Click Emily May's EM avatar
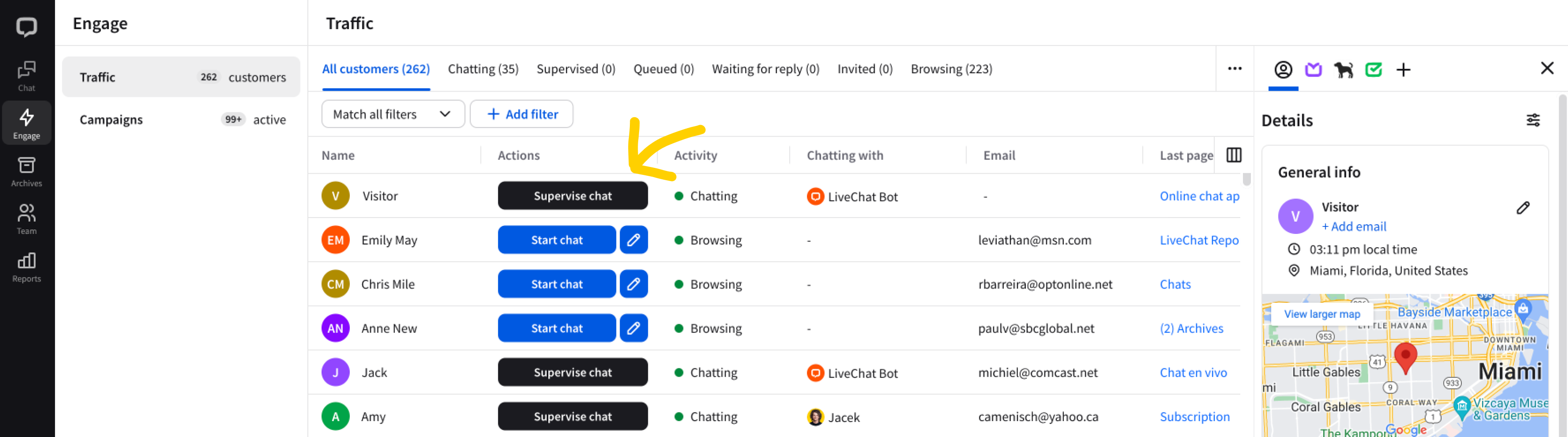 [335, 240]
